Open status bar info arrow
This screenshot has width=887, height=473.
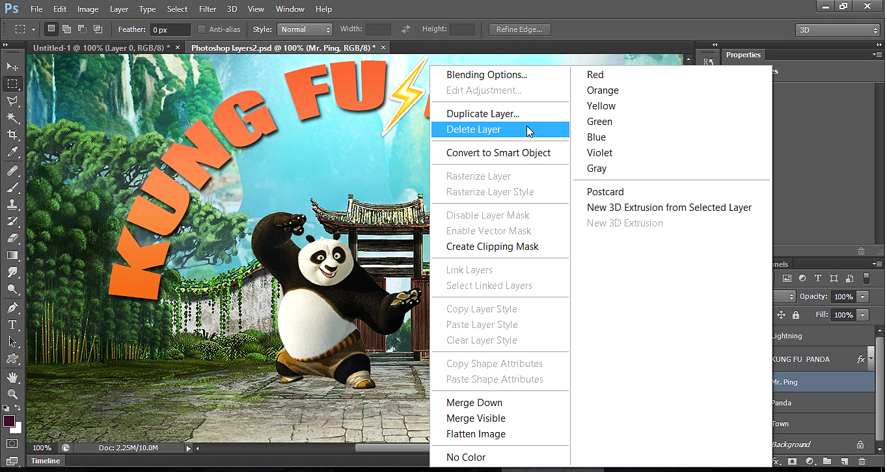coord(188,448)
